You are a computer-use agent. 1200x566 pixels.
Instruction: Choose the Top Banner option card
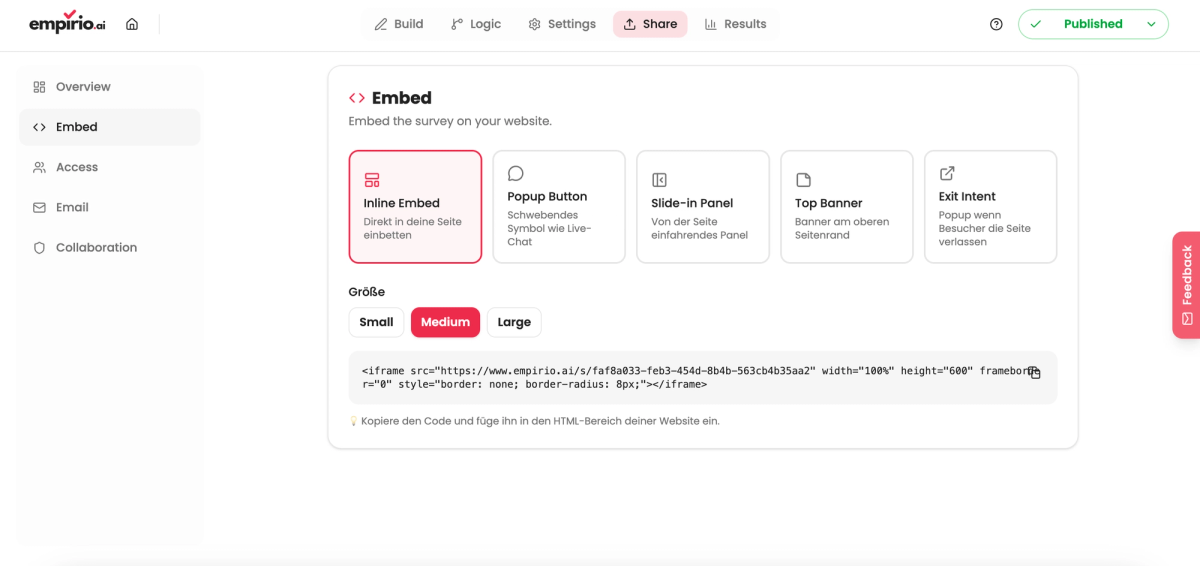click(847, 207)
